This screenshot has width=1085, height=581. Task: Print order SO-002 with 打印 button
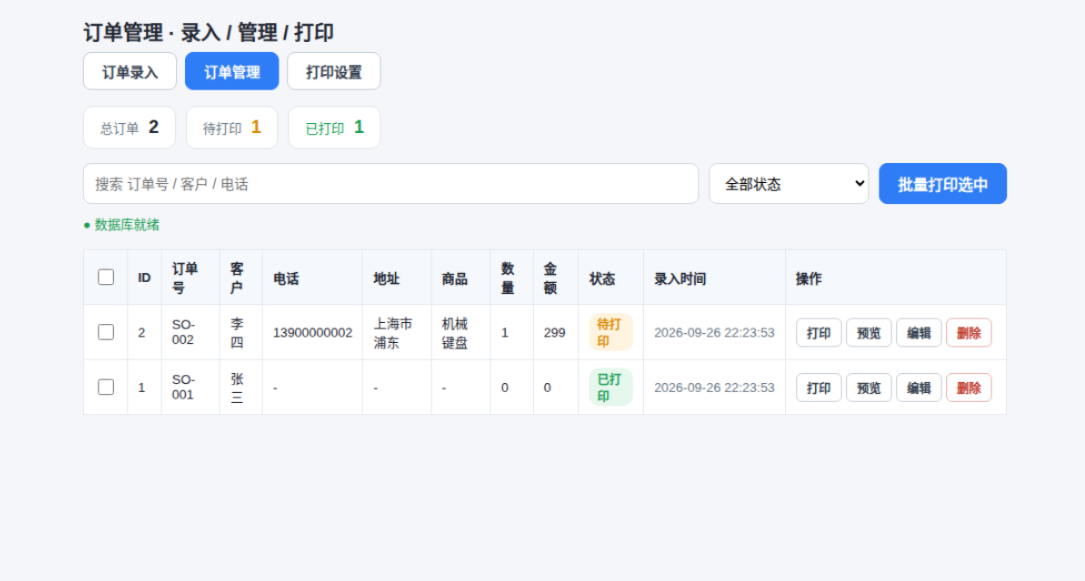[x=819, y=333]
